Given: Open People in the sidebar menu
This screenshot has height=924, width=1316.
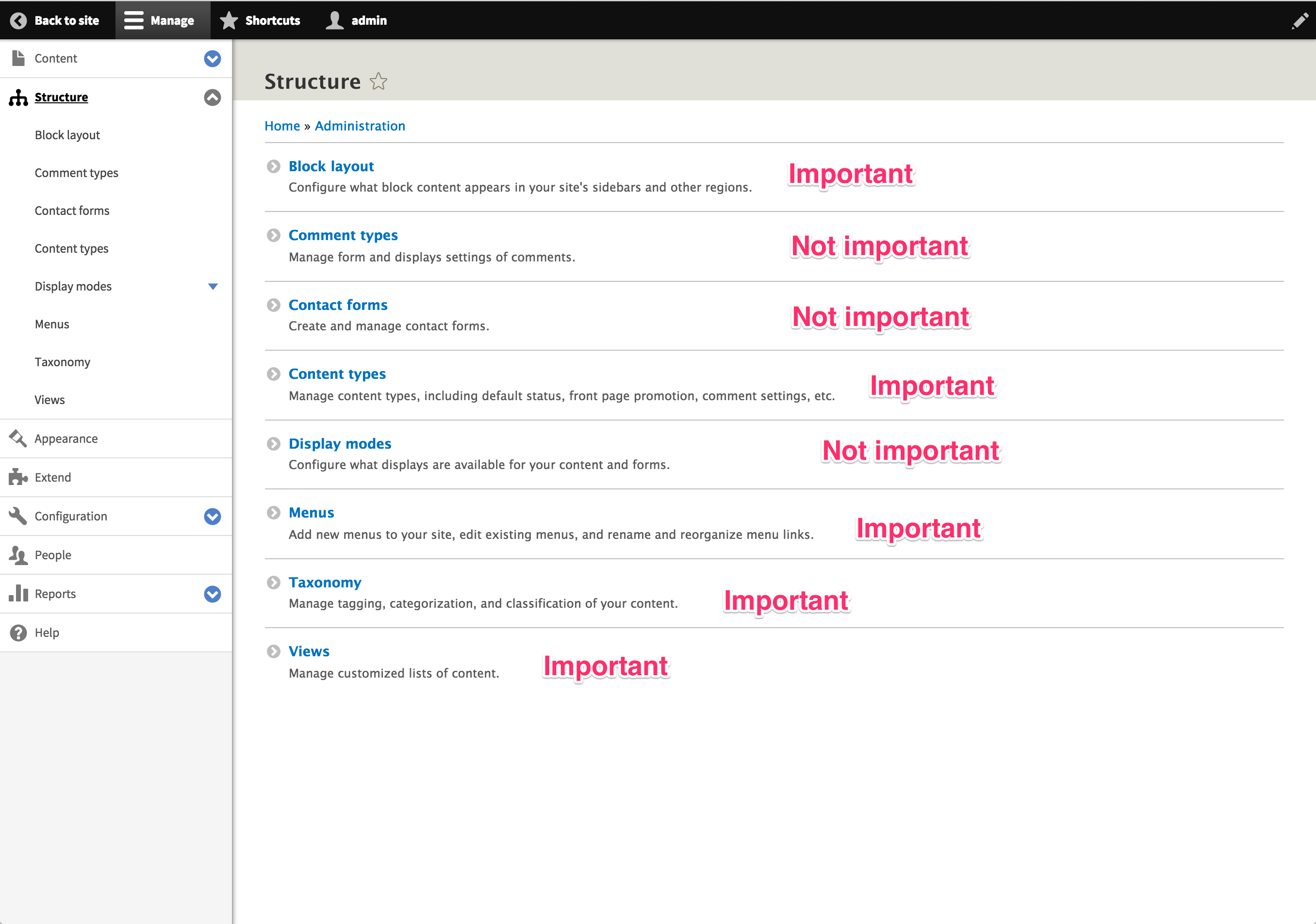Looking at the screenshot, I should pyautogui.click(x=53, y=555).
